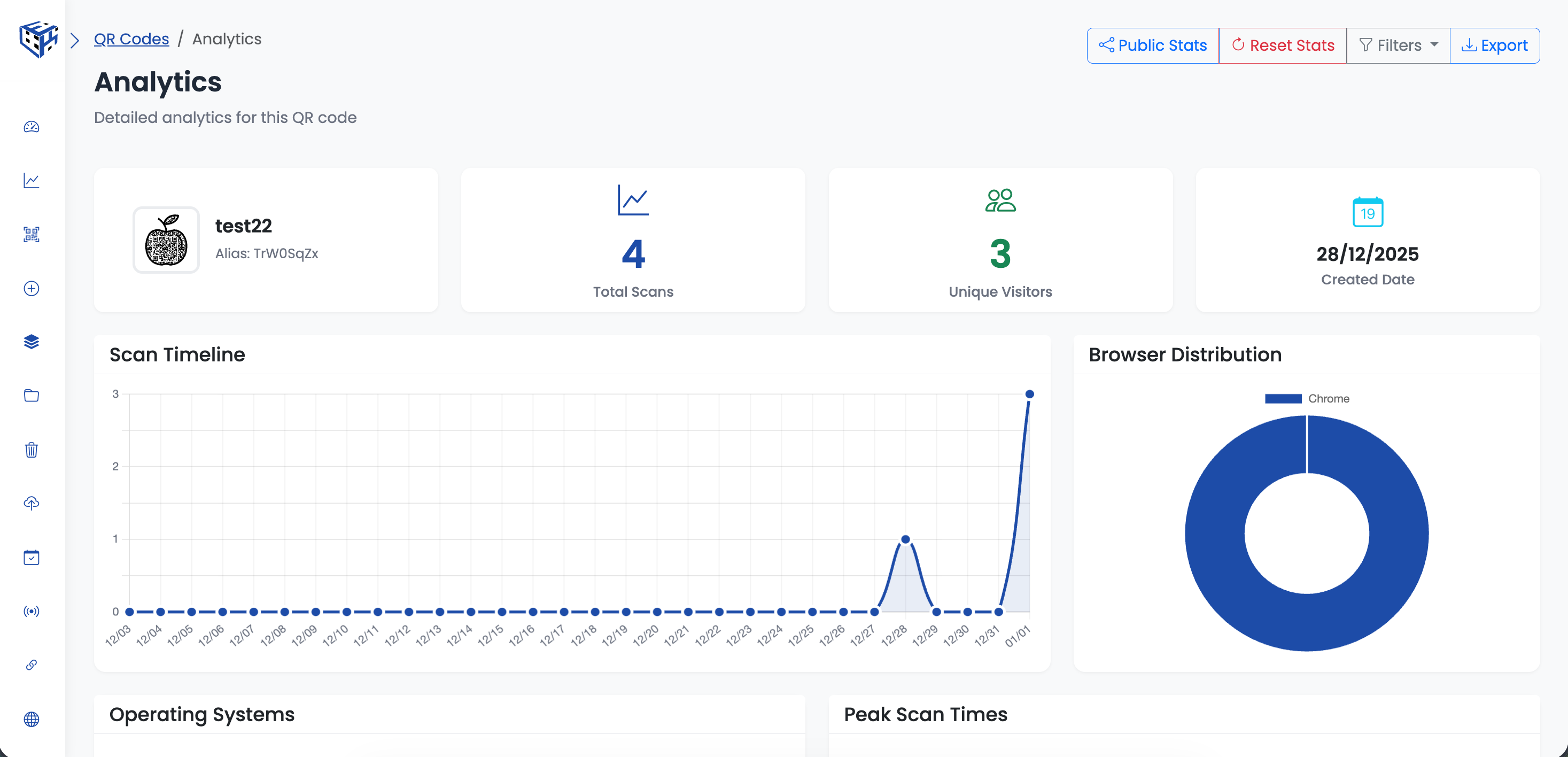This screenshot has height=757, width=1568.
Task: Click the apple QR code thumbnail for test22
Action: coord(166,240)
